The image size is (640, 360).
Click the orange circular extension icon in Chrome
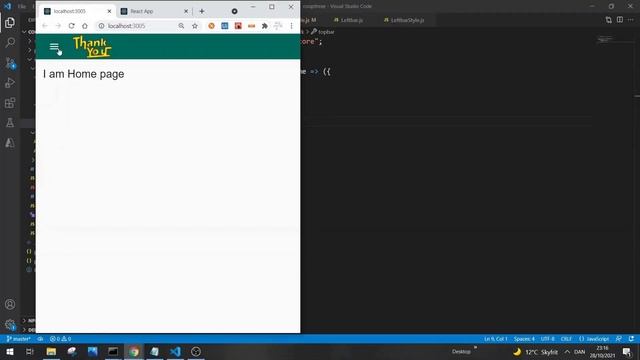point(211,26)
